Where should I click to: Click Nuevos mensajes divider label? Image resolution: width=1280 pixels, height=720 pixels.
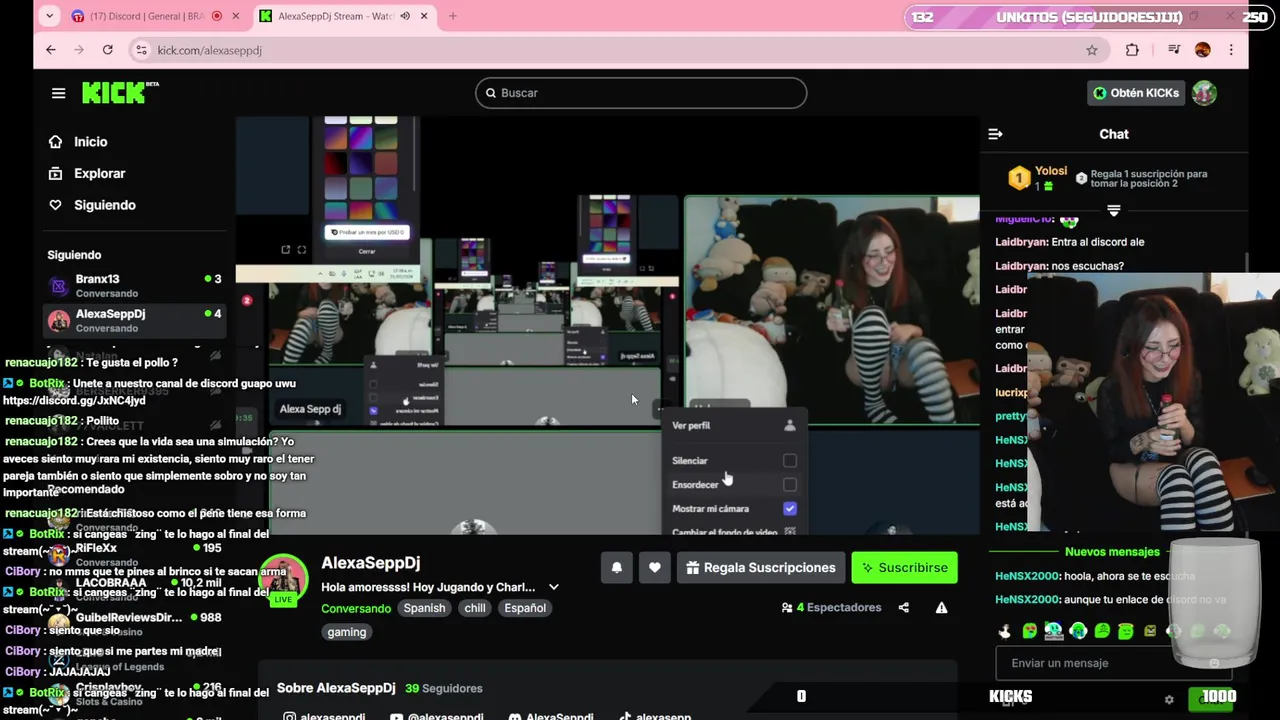click(x=1112, y=552)
